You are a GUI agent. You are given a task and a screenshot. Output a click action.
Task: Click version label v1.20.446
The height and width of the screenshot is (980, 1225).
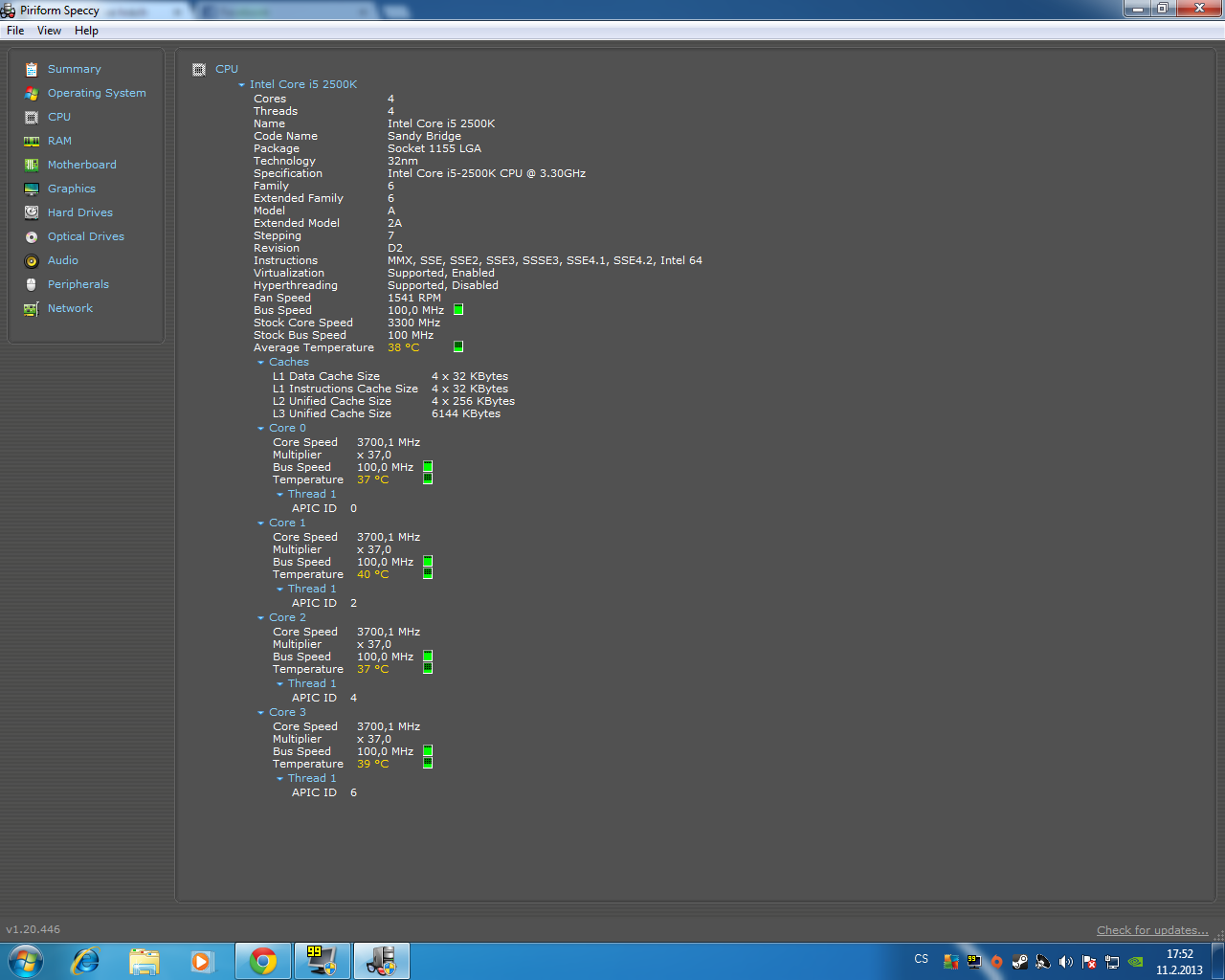pos(33,929)
